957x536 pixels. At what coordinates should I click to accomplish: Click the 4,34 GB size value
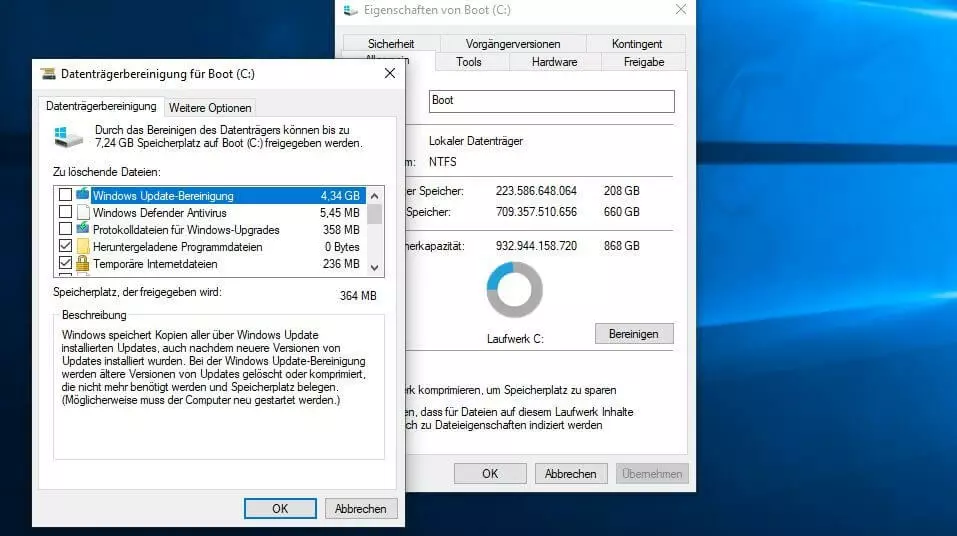[340, 195]
